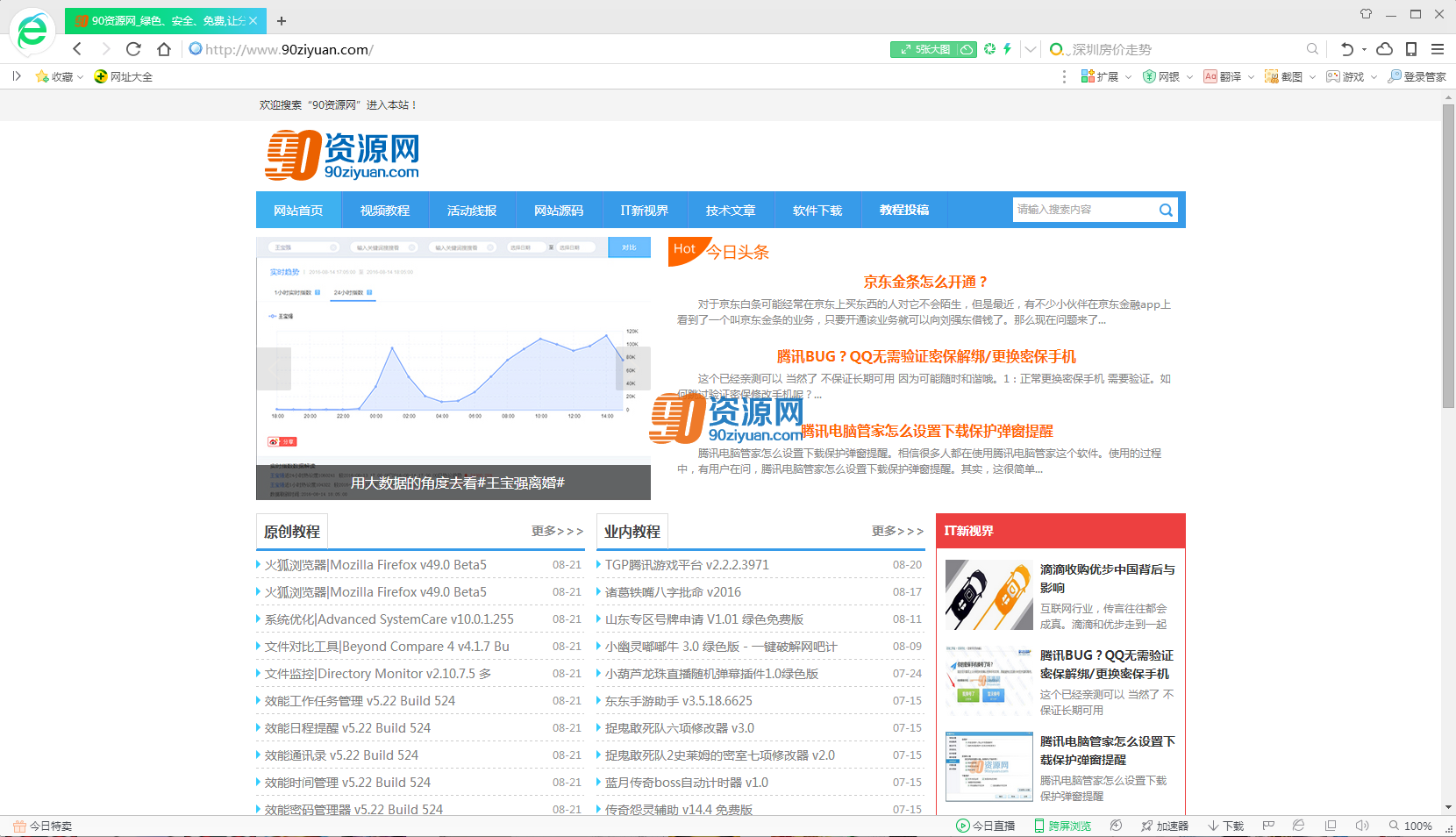
Task: Click the search magnifier in browser search box
Action: [1312, 49]
